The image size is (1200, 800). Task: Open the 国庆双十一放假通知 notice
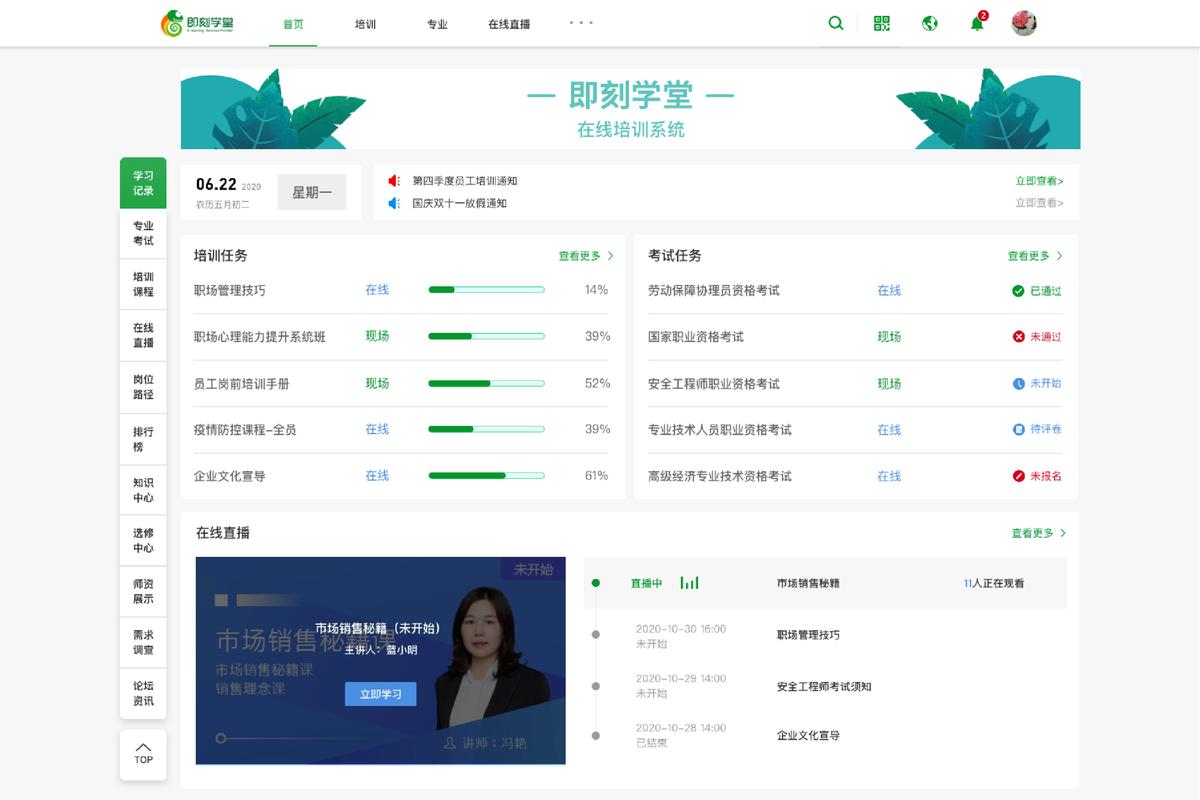pos(460,203)
